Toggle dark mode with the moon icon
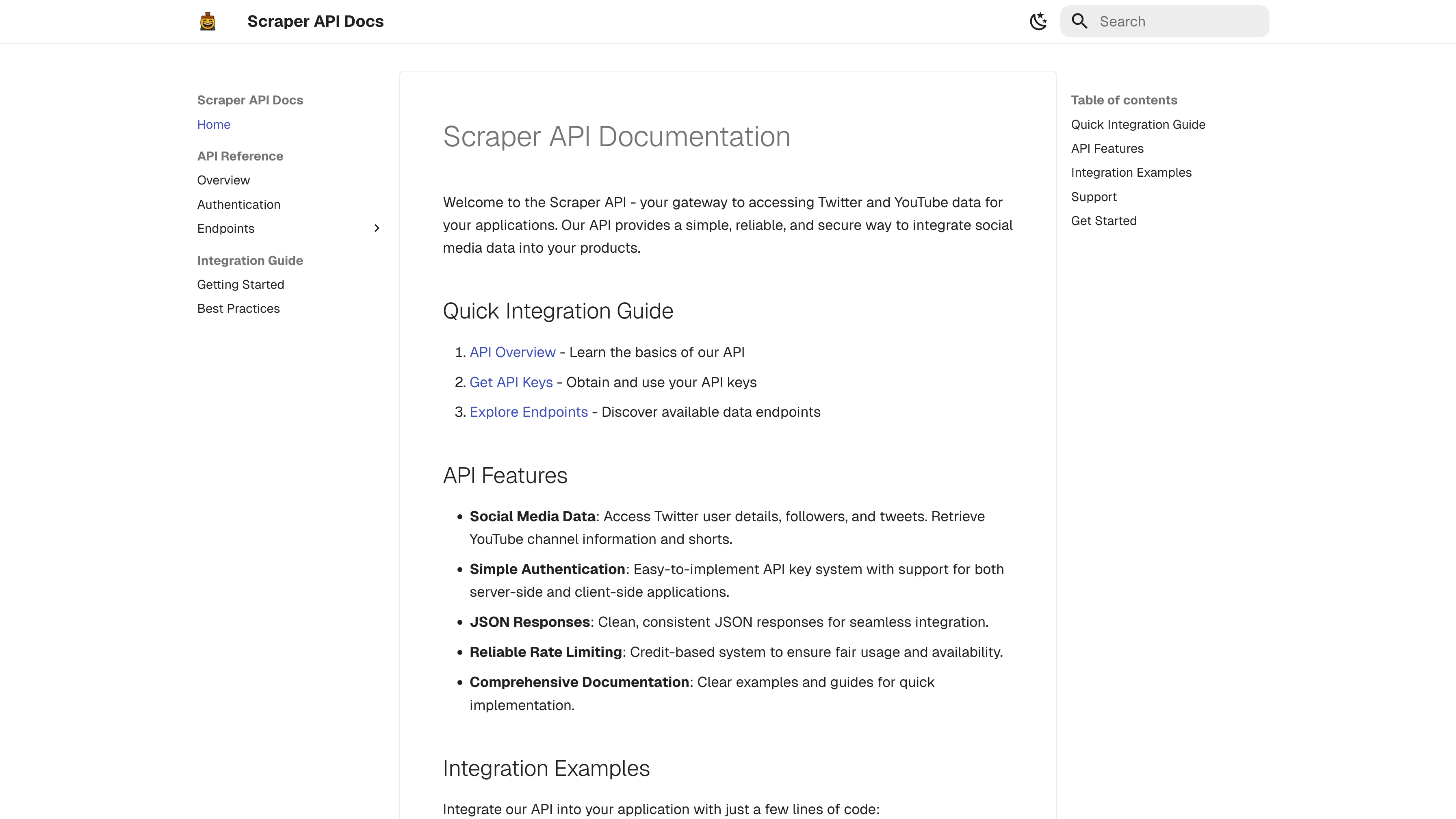 [1038, 22]
